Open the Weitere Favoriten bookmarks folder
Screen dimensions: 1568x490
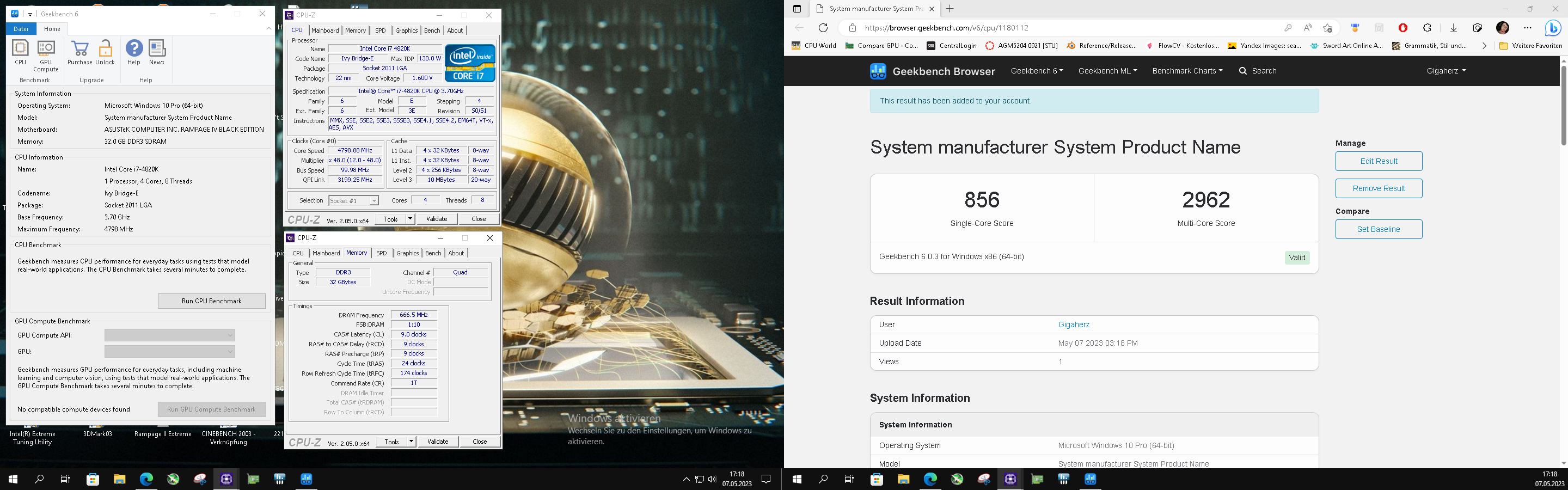1530,46
